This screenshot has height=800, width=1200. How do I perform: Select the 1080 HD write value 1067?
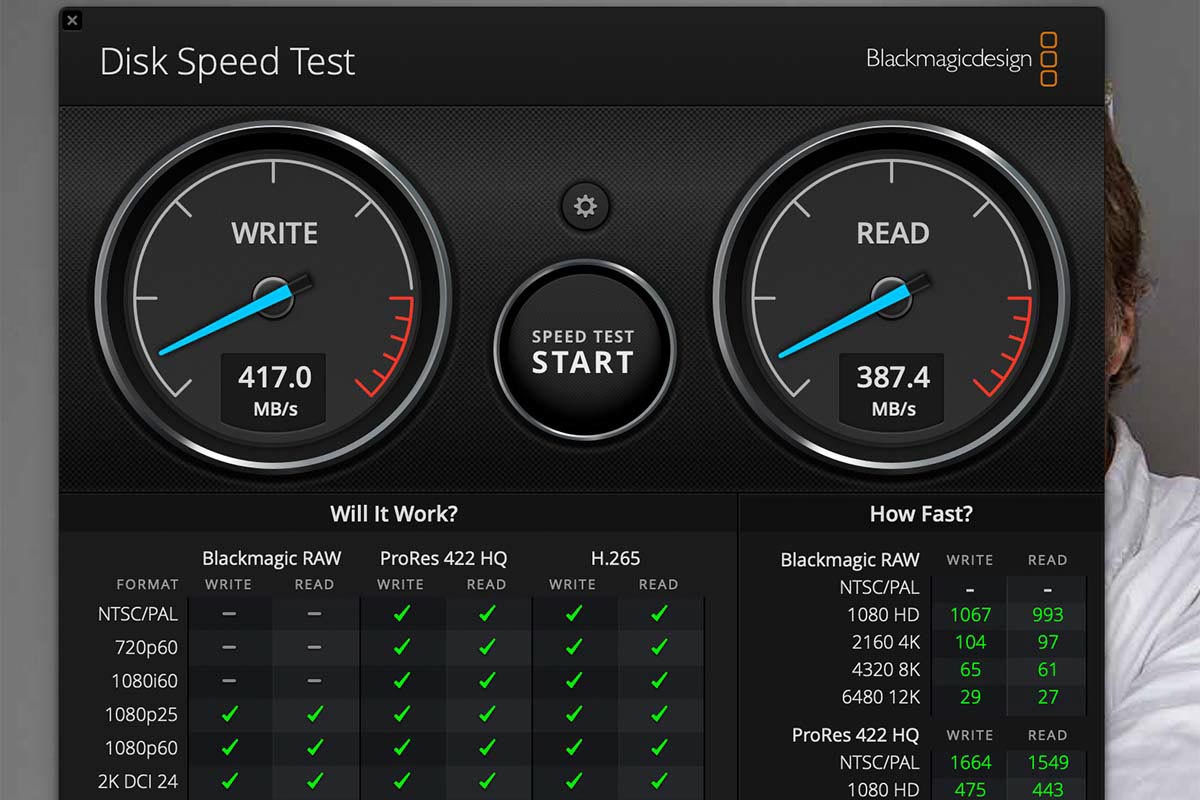tap(970, 615)
